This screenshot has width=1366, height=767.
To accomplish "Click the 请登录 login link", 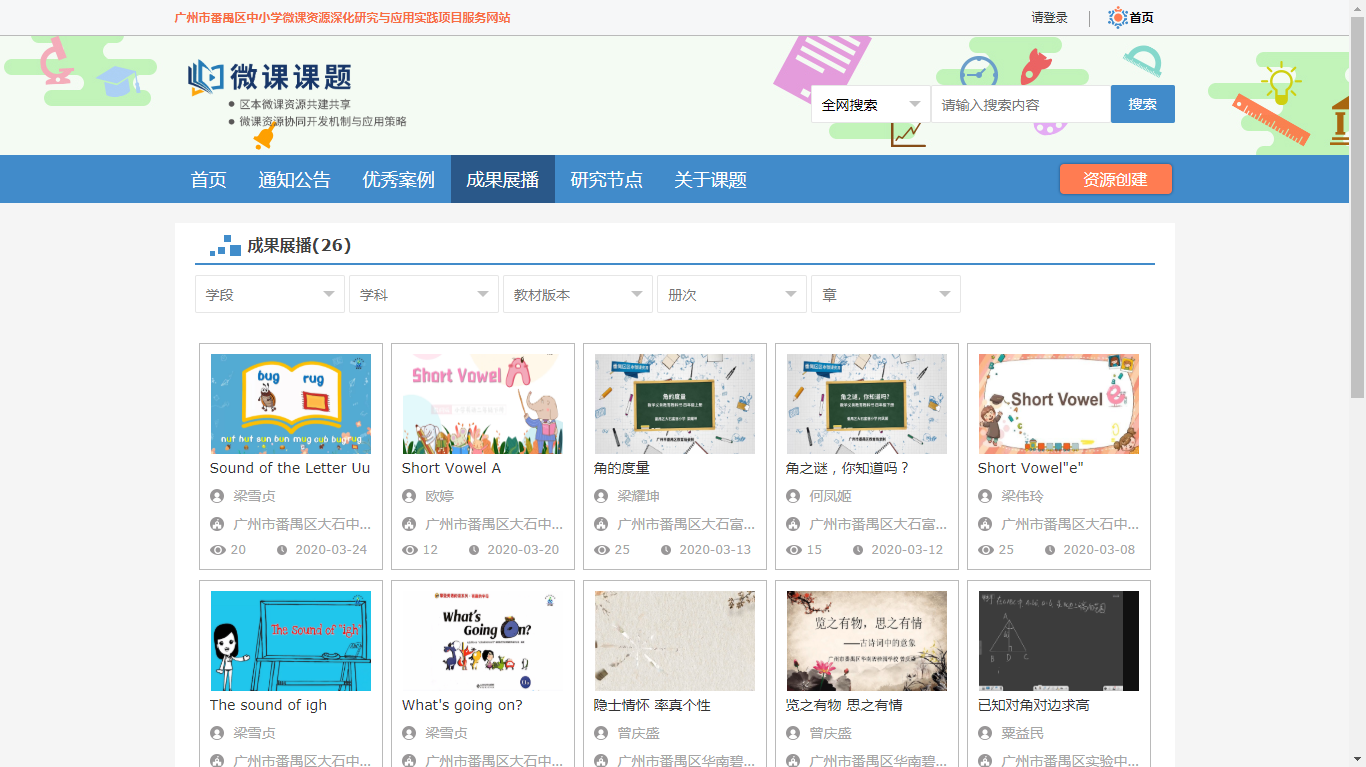I will pos(1050,17).
